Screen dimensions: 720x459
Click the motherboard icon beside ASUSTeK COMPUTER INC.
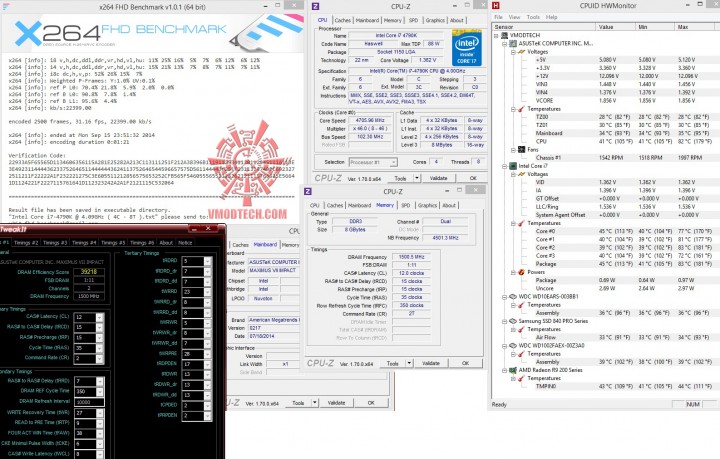click(x=513, y=43)
